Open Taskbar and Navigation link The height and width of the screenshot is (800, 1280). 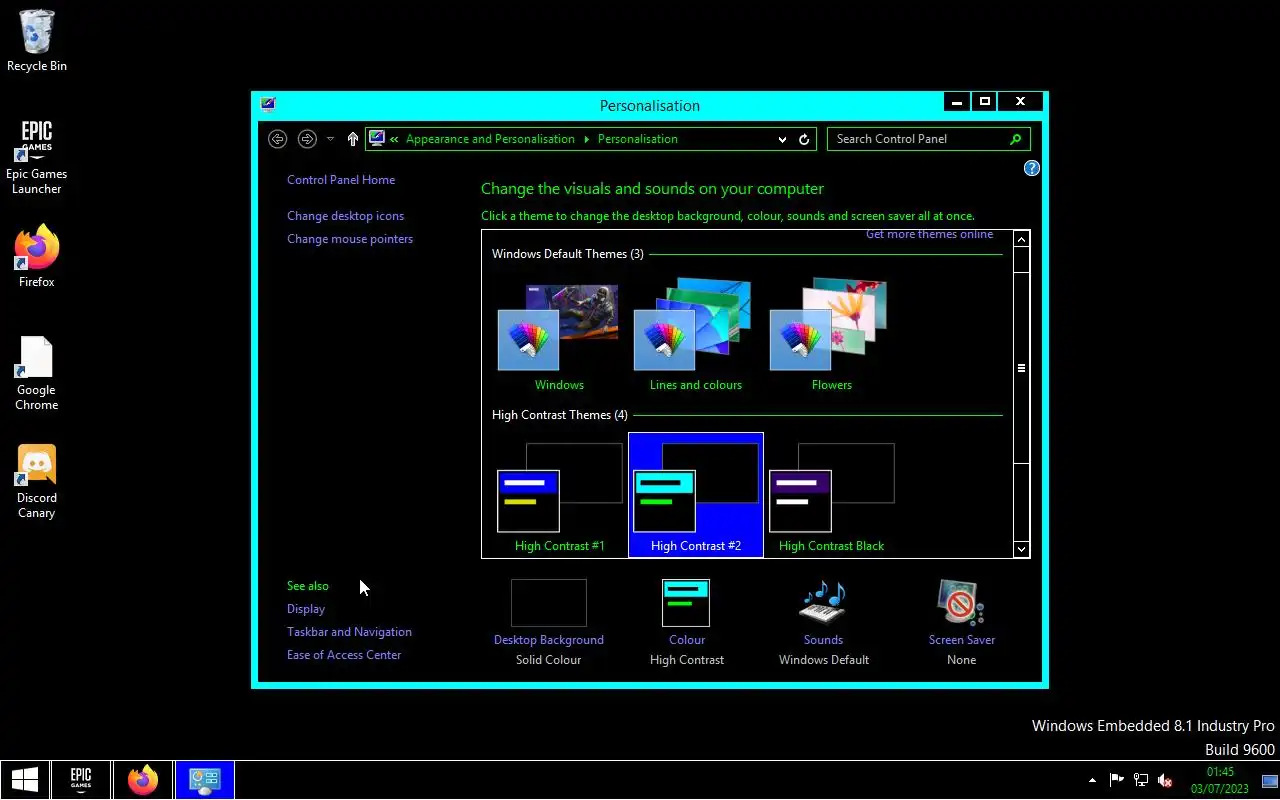pos(349,632)
